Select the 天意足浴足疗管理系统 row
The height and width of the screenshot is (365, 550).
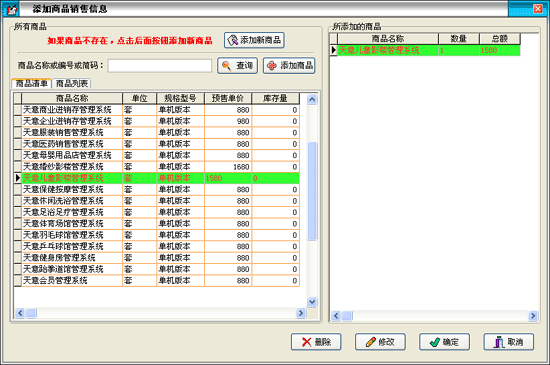point(156,212)
